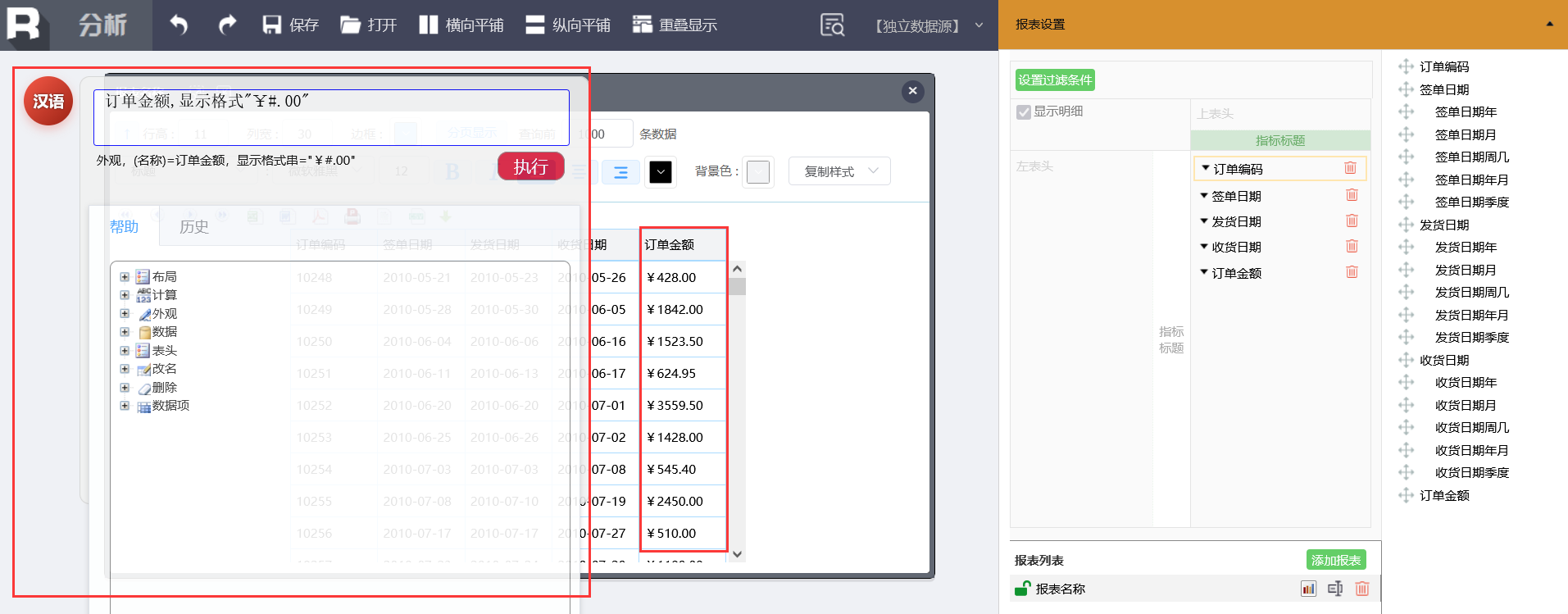Click the move handle beside 签单日期年

pos(1407,111)
